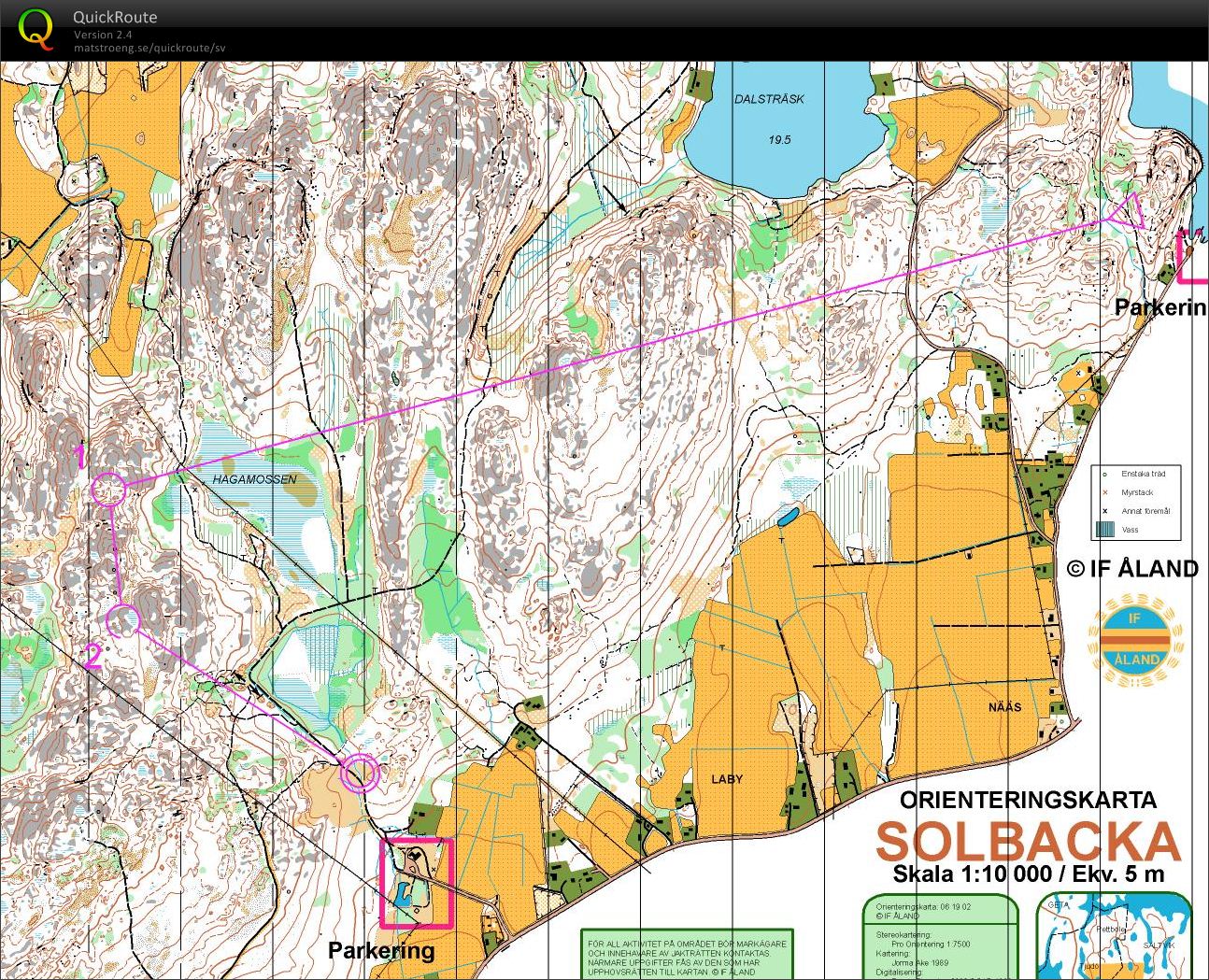The width and height of the screenshot is (1209, 980).
Task: Click the QuickRoute application logo
Action: pos(36,26)
